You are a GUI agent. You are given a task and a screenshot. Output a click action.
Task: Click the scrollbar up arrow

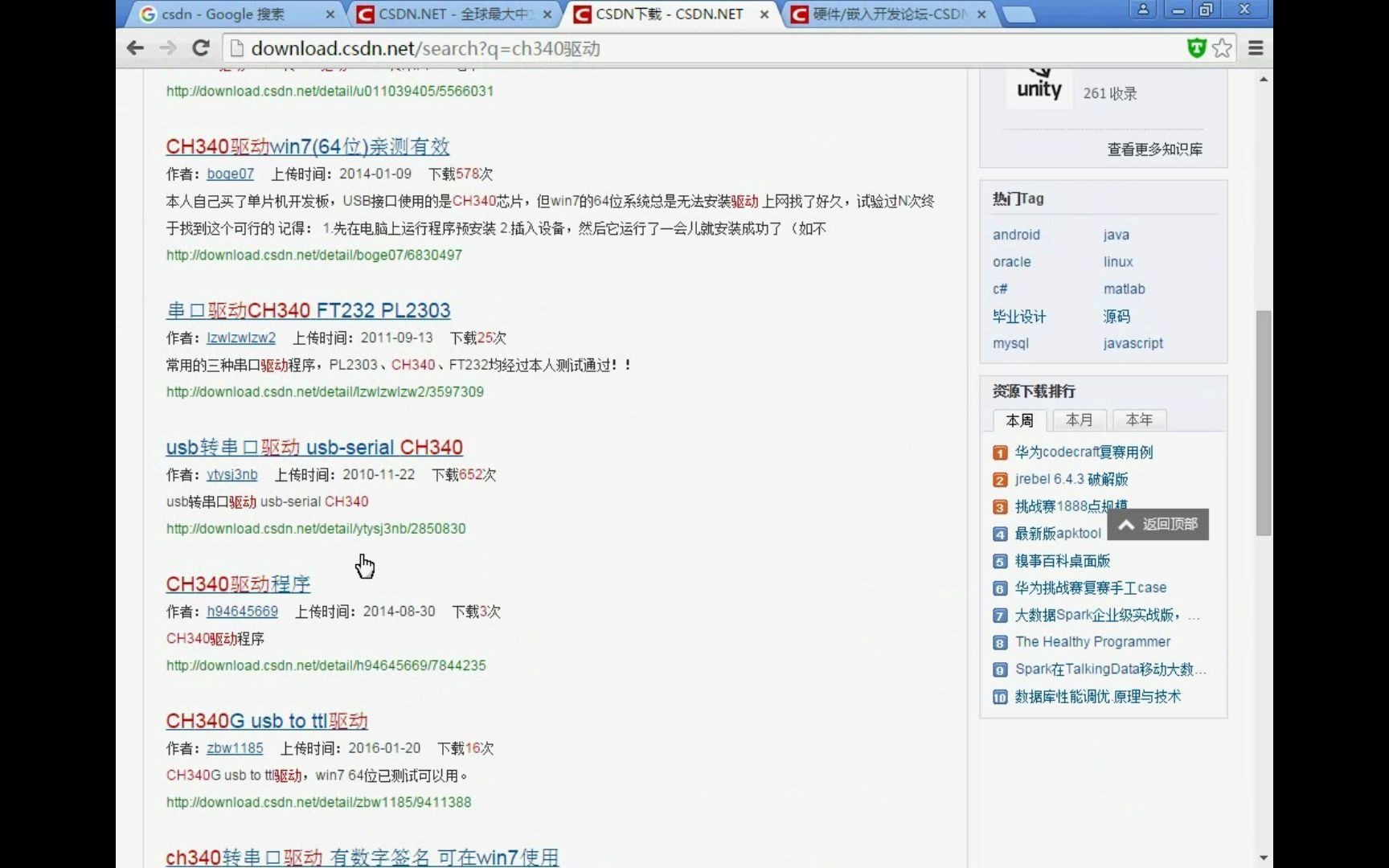(1264, 79)
